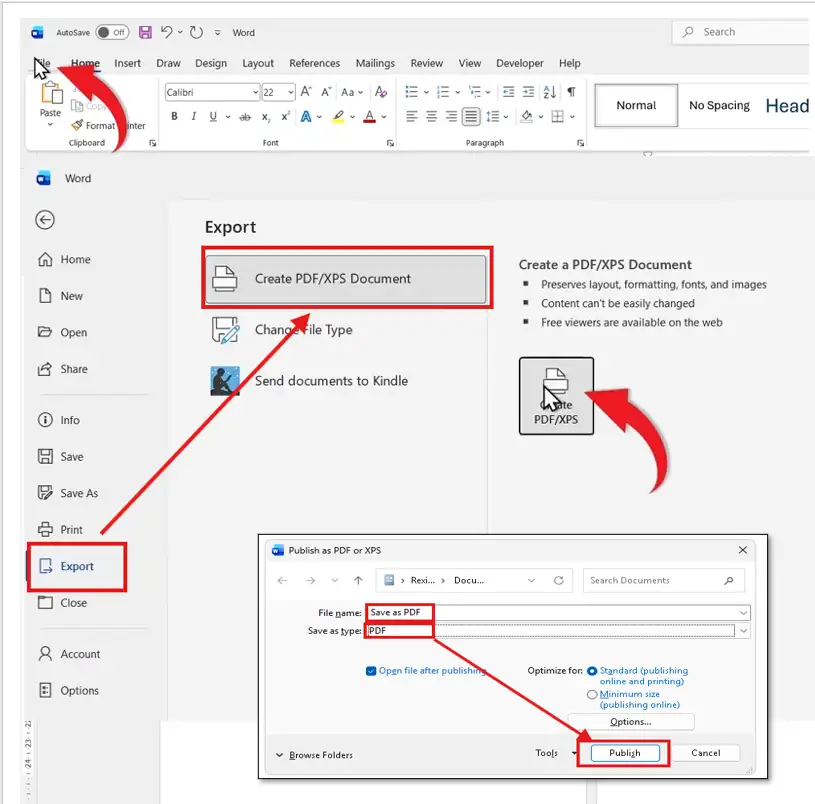Viewport: 815px width, 804px height.
Task: Check Open file after publishing
Action: (x=371, y=671)
